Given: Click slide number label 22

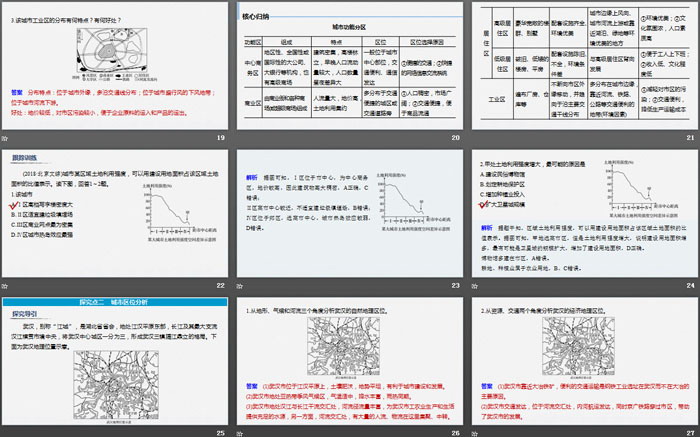Looking at the screenshot, I should [221, 285].
